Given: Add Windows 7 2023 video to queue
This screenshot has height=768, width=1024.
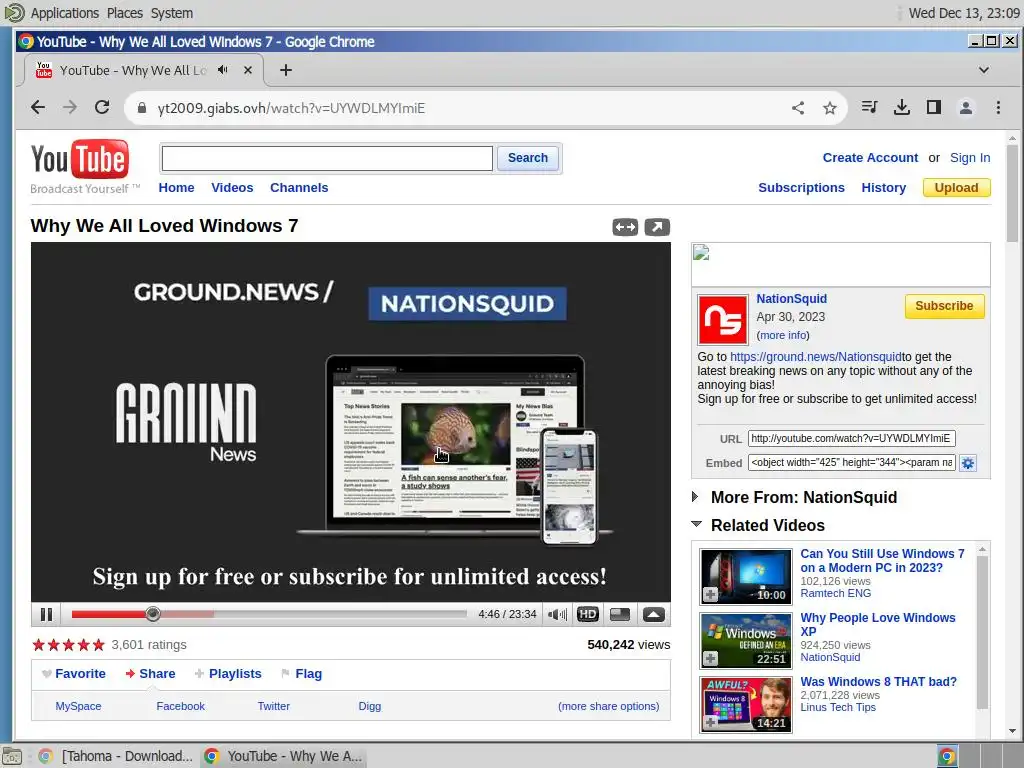Looking at the screenshot, I should pos(711,594).
